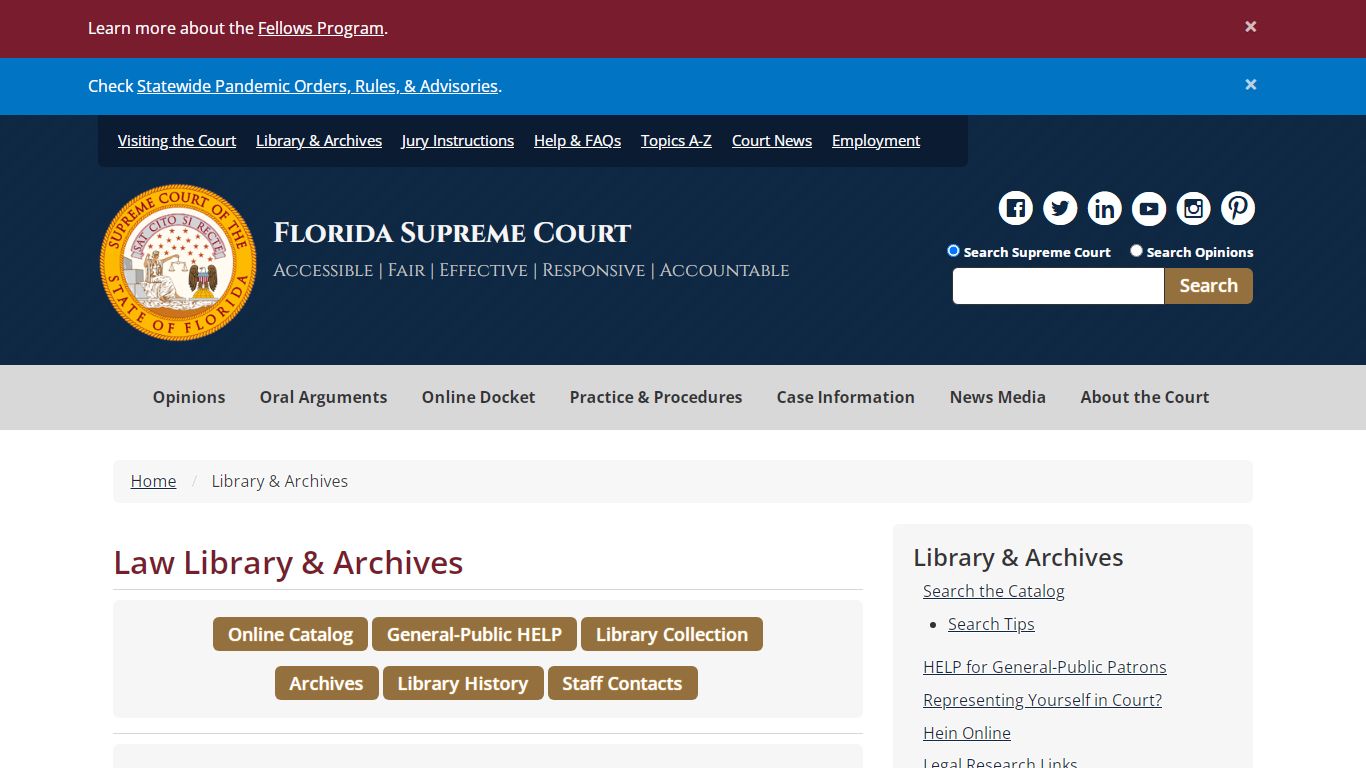The image size is (1366, 768).
Task: Click the Florida Supreme Court seal logo
Action: pos(178,262)
